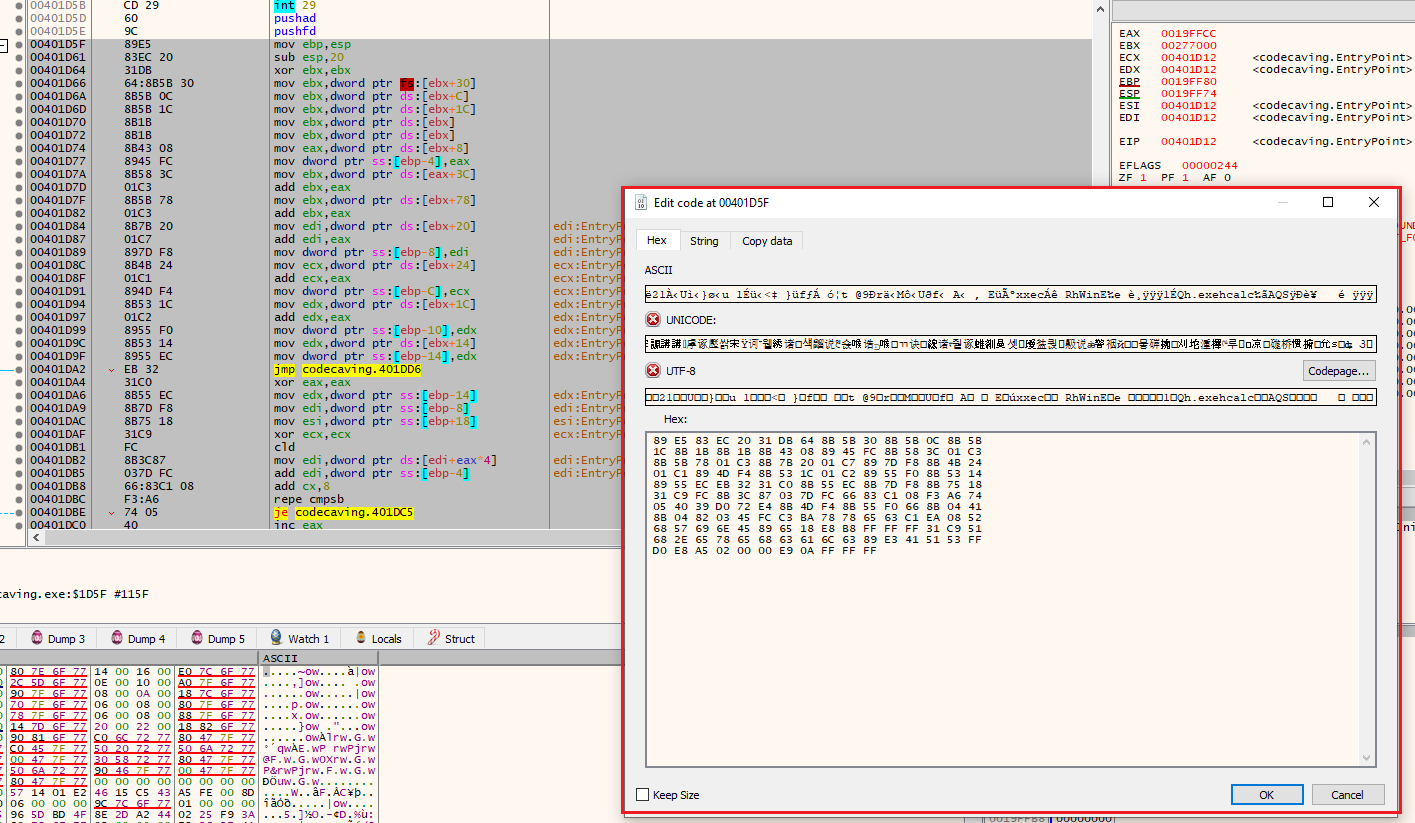Screen dimensions: 1415x823
Task: Click the Watch 1 globe icon
Action: pos(276,638)
